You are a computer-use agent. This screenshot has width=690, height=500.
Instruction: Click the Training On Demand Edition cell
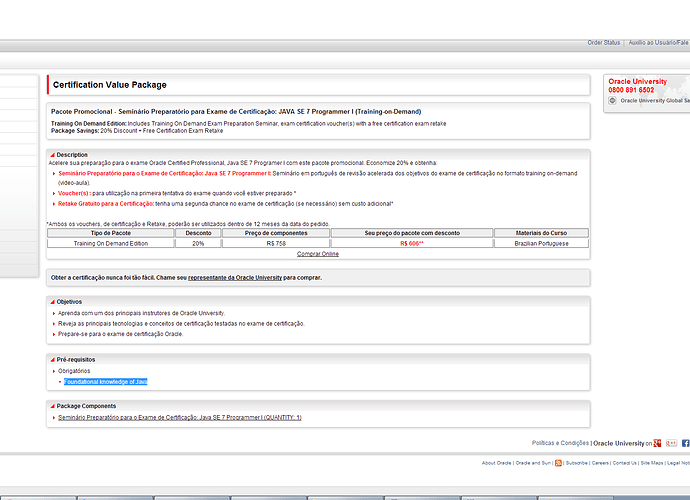coord(111,243)
